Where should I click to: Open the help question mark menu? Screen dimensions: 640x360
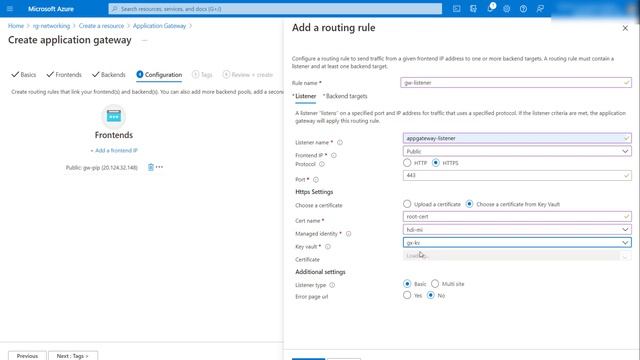pyautogui.click(x=523, y=9)
